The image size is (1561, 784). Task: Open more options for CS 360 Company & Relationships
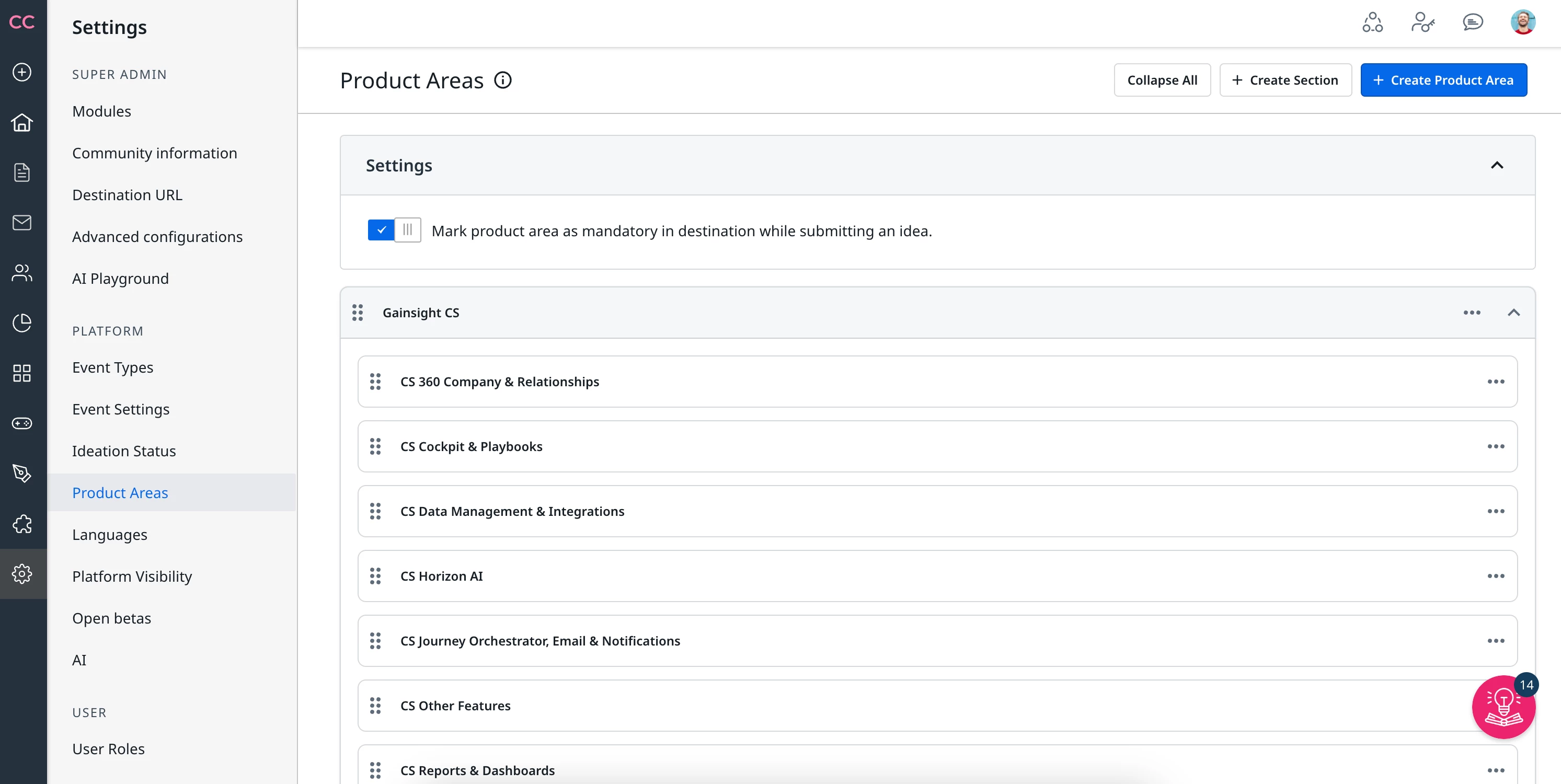[1496, 382]
